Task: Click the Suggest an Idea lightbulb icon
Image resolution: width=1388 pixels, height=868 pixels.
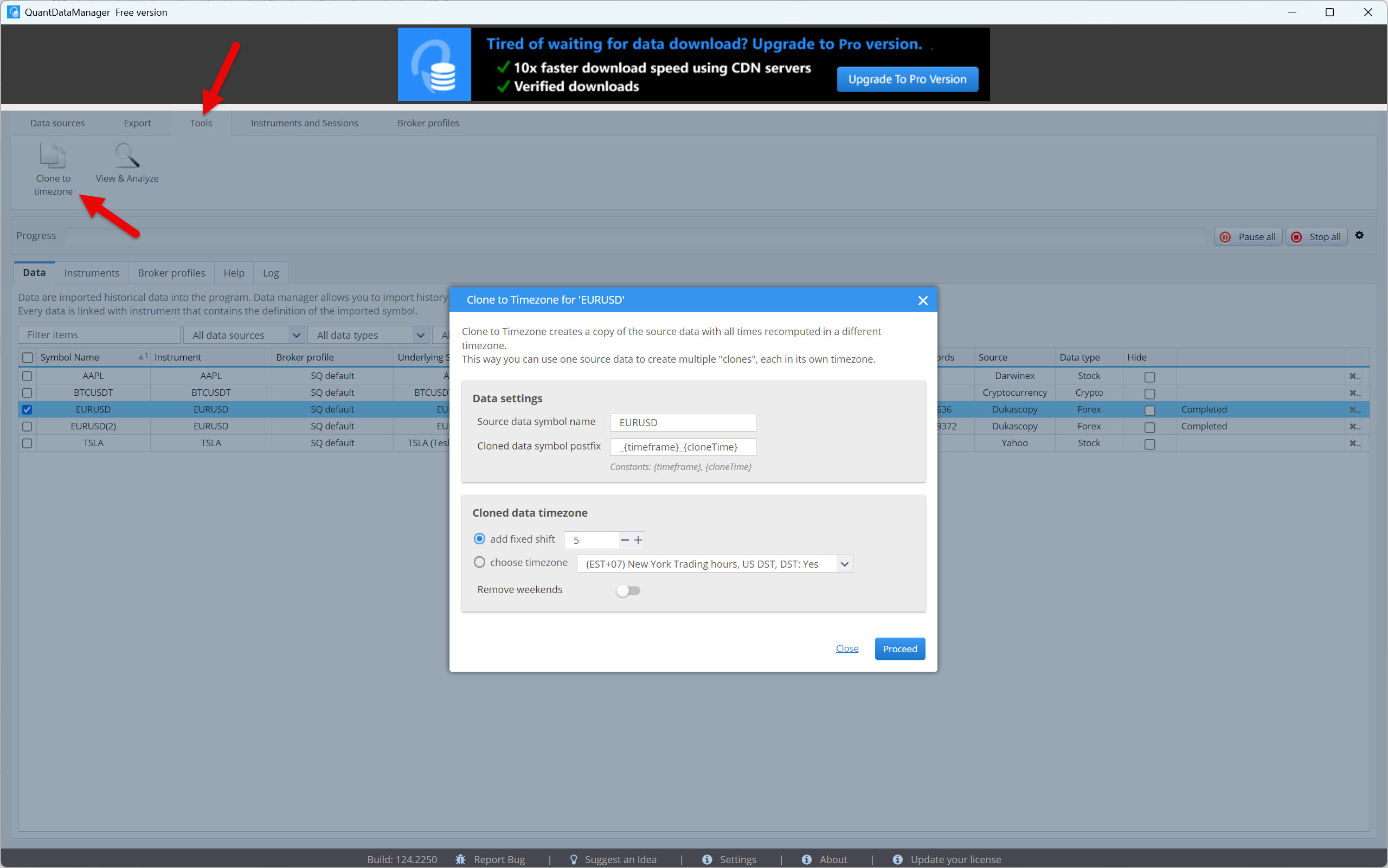Action: (x=574, y=859)
